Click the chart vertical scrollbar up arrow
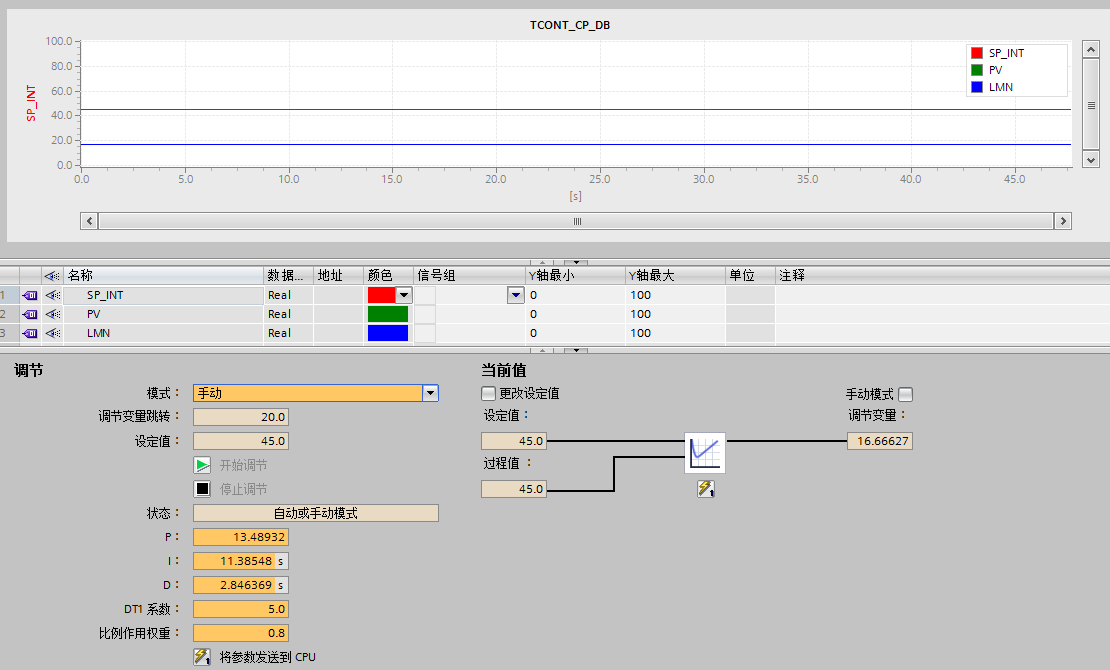 pos(1091,50)
